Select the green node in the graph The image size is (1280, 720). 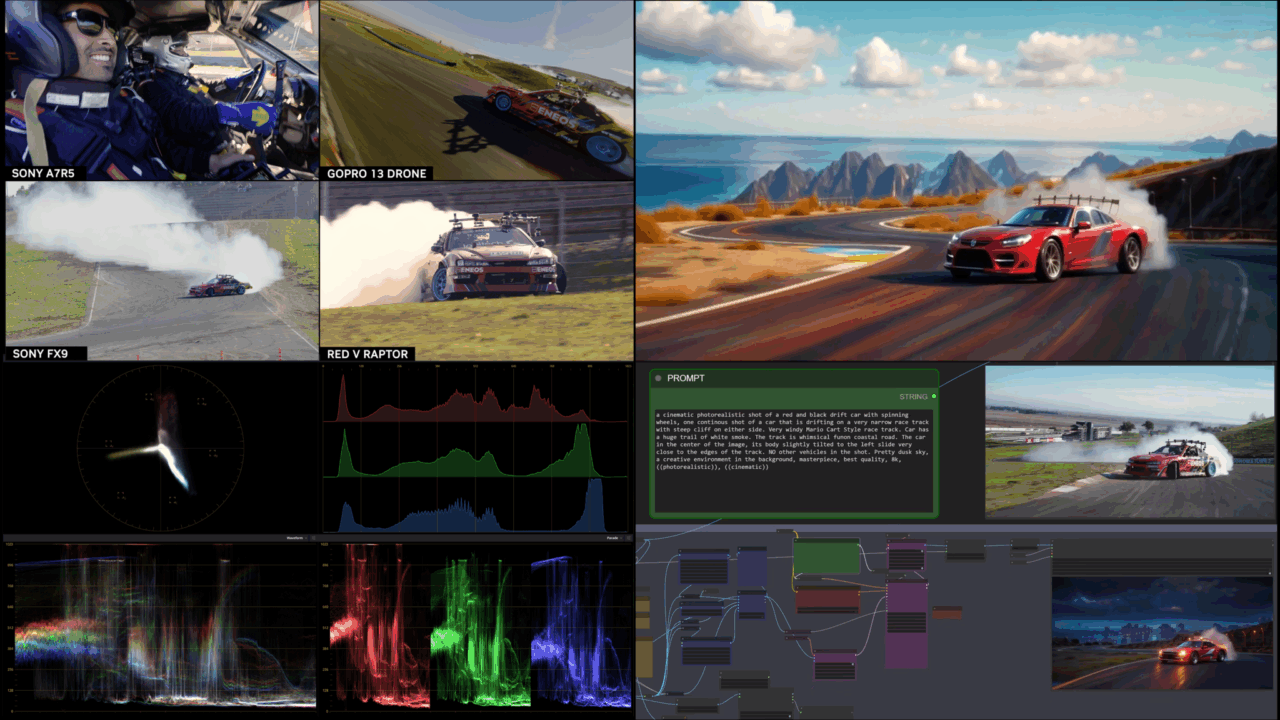click(x=826, y=558)
